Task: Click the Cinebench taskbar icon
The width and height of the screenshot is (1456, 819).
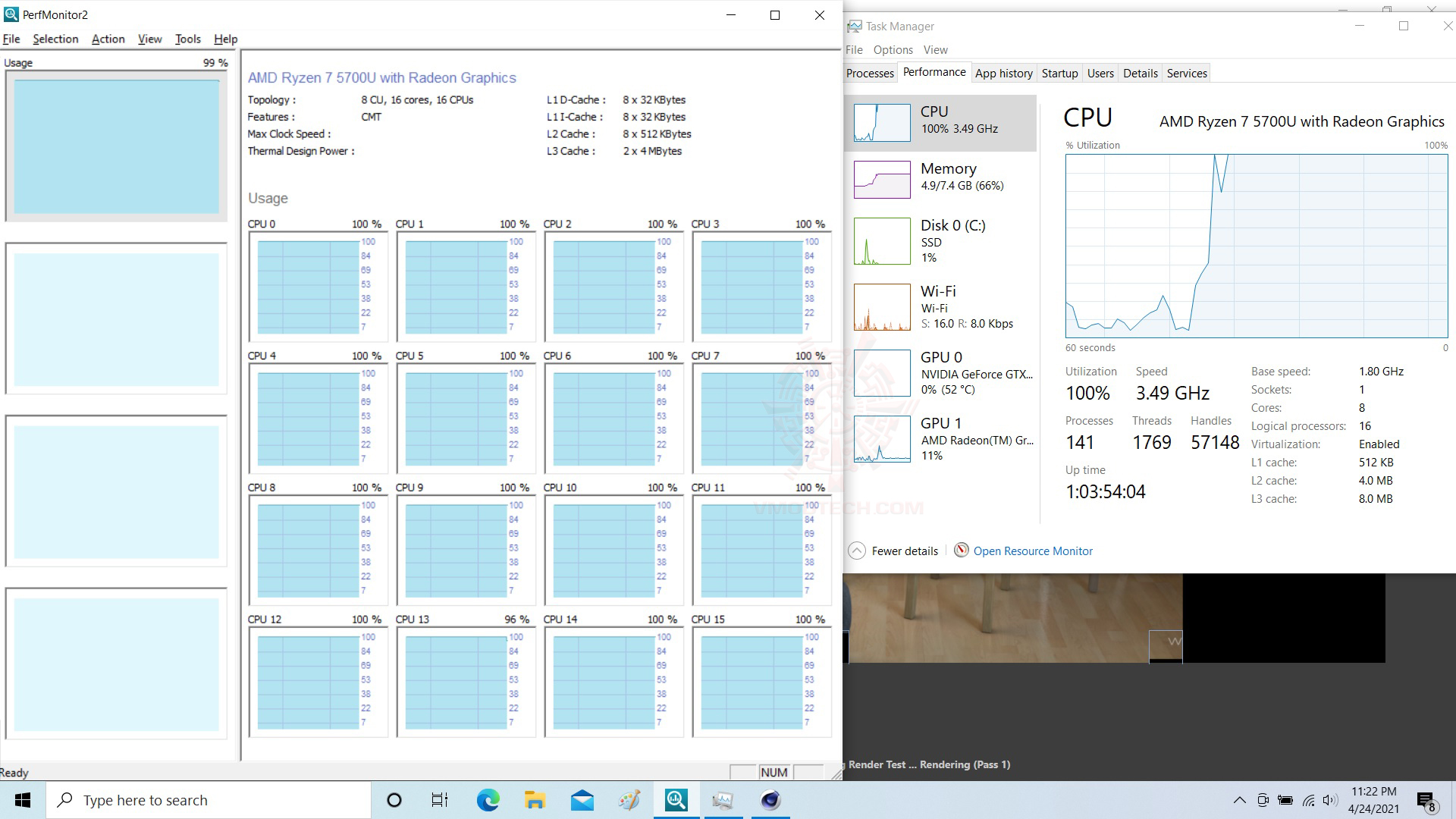Action: 770,800
